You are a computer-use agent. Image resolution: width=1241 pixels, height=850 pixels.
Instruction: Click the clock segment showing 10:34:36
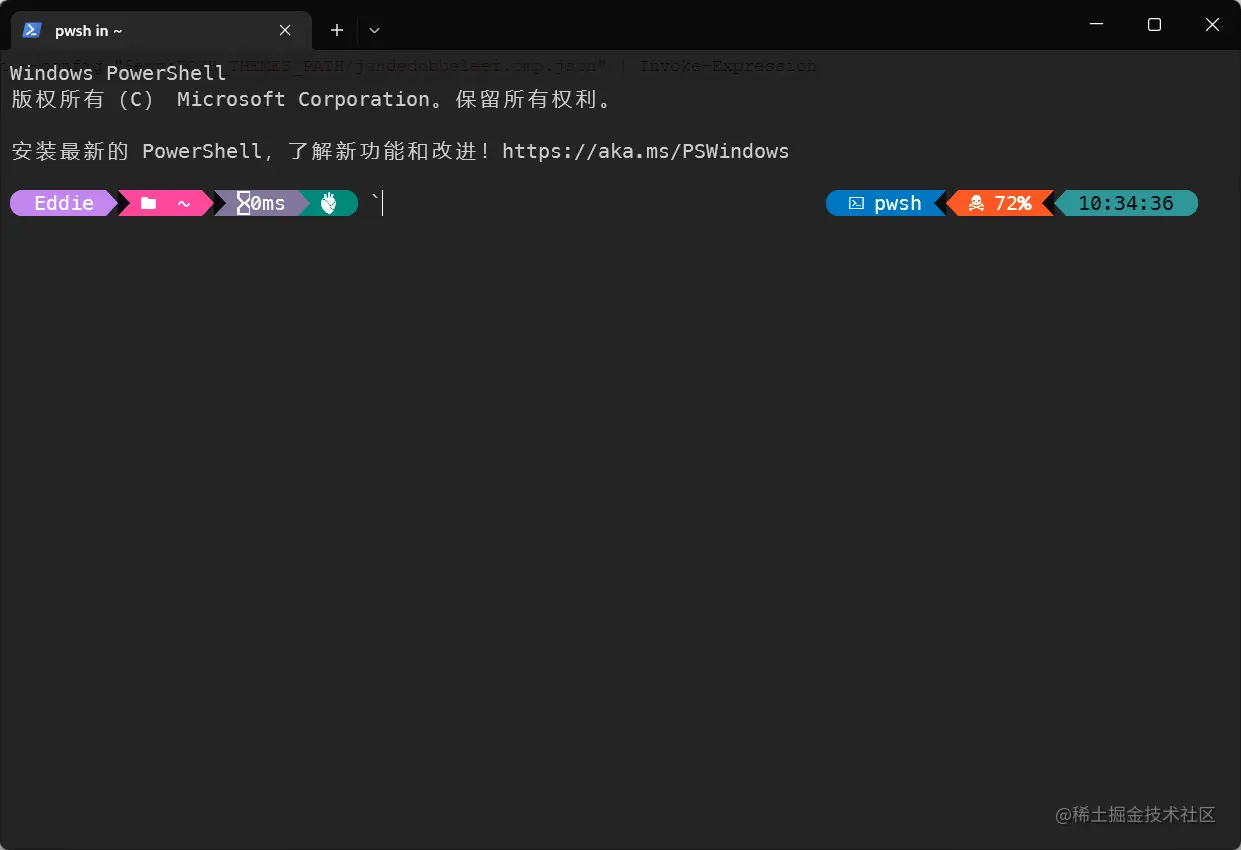coord(1129,203)
